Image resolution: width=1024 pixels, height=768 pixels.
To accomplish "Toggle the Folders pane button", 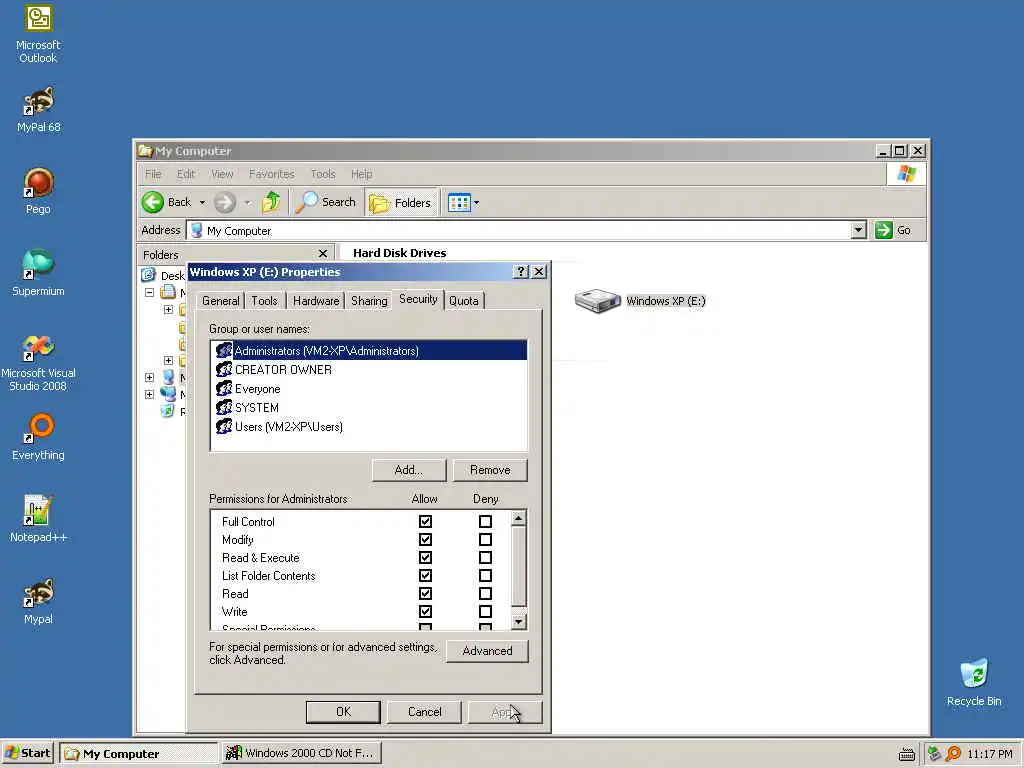I will pyautogui.click(x=401, y=203).
